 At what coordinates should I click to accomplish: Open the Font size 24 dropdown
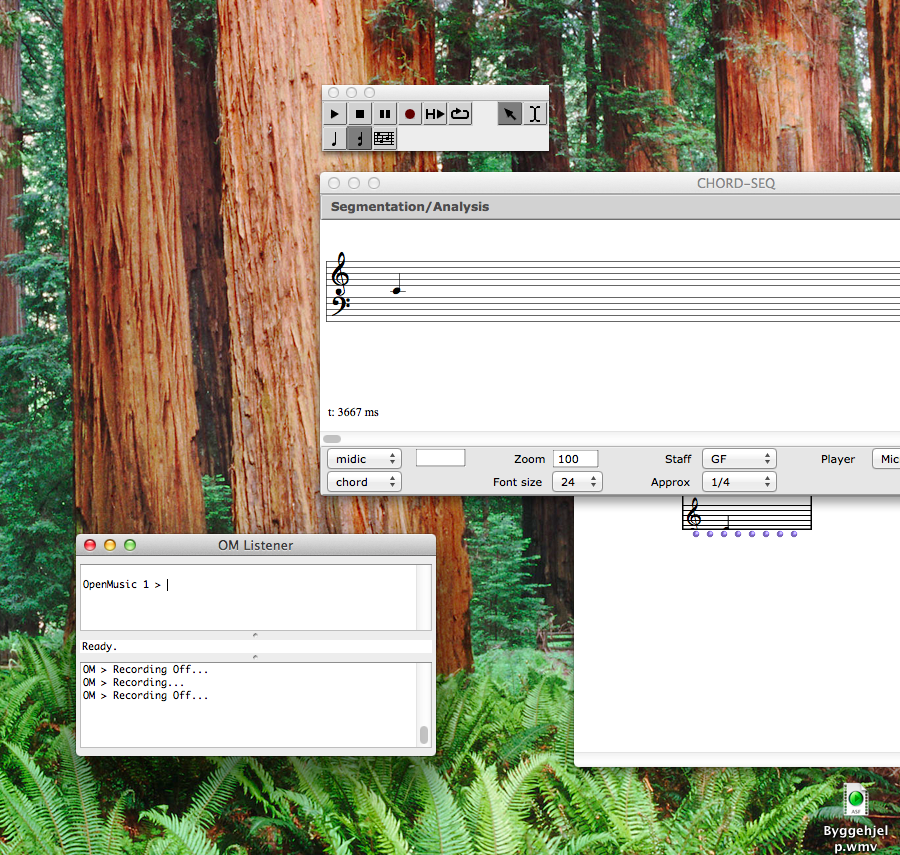pos(577,482)
